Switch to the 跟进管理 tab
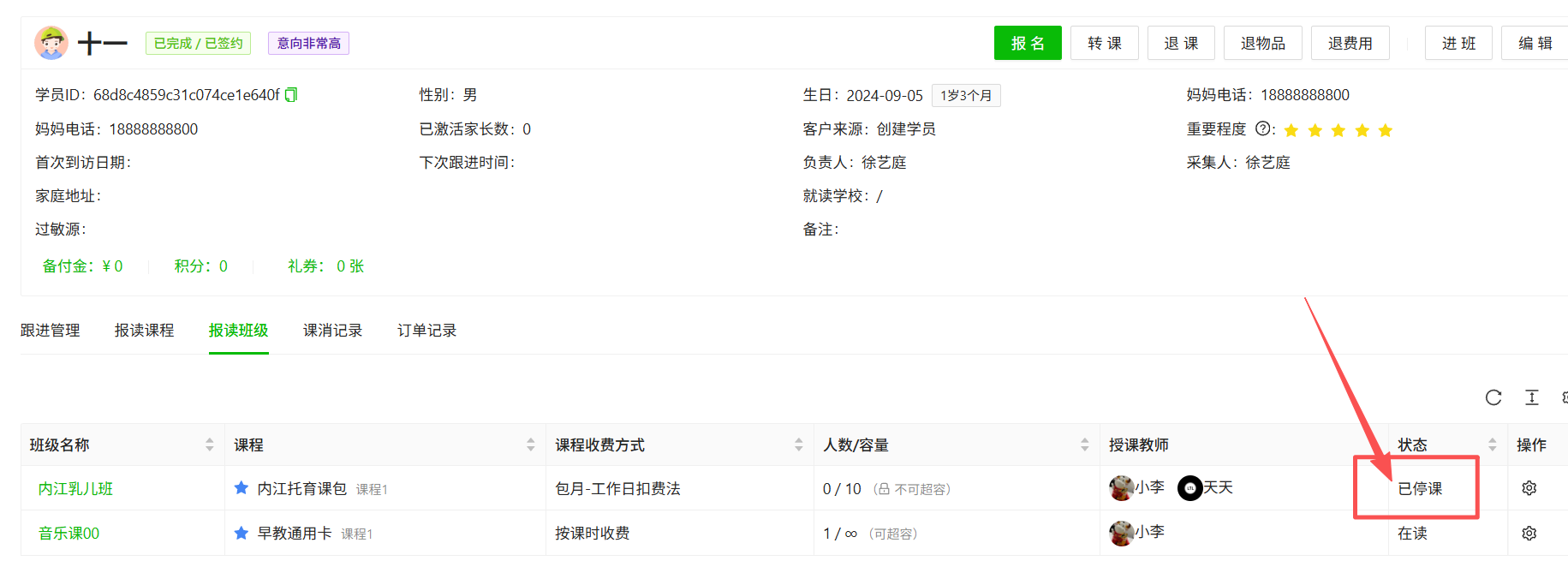The image size is (1568, 561). point(51,331)
